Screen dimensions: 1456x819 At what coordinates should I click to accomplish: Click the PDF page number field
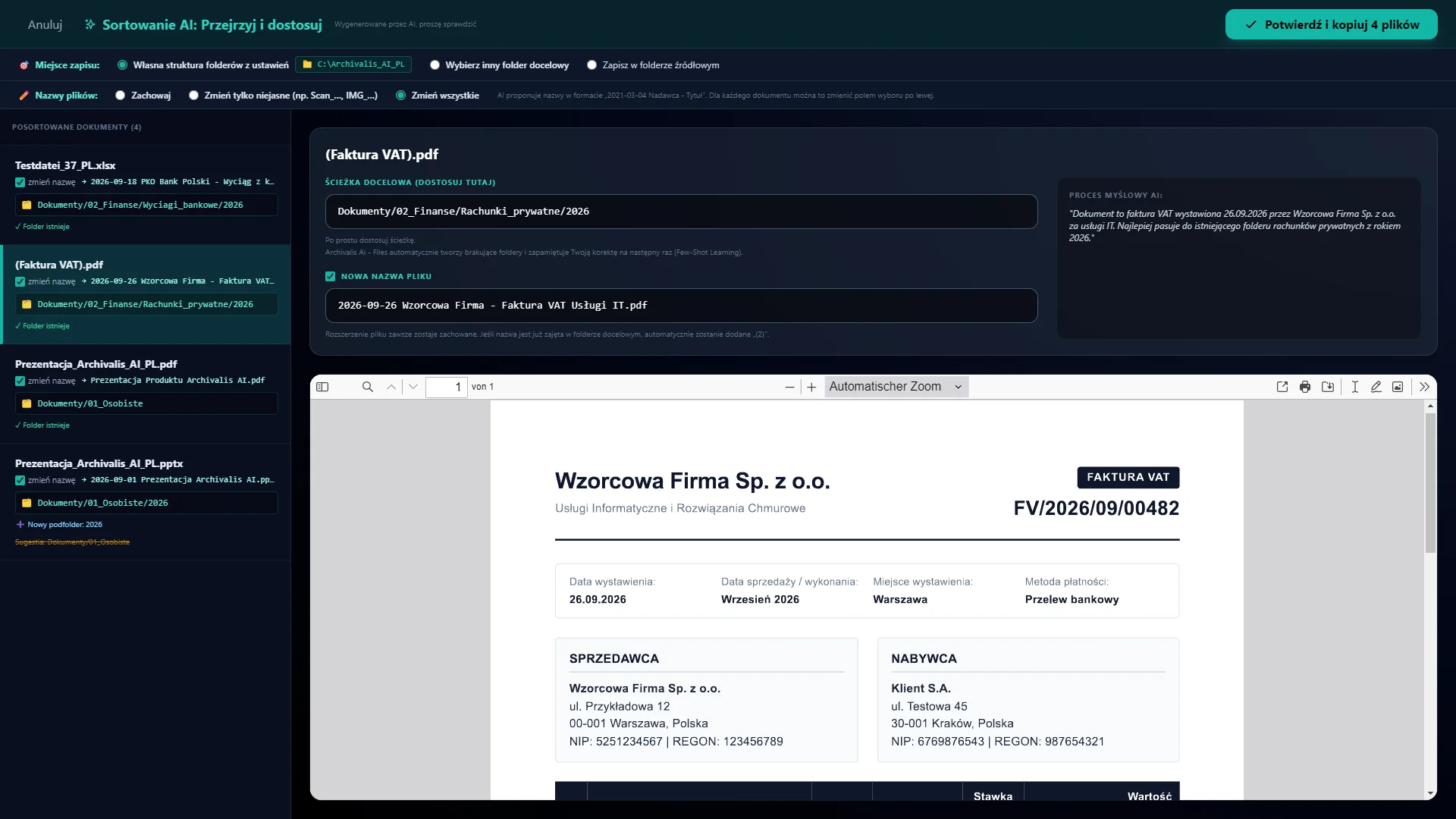[x=446, y=387]
